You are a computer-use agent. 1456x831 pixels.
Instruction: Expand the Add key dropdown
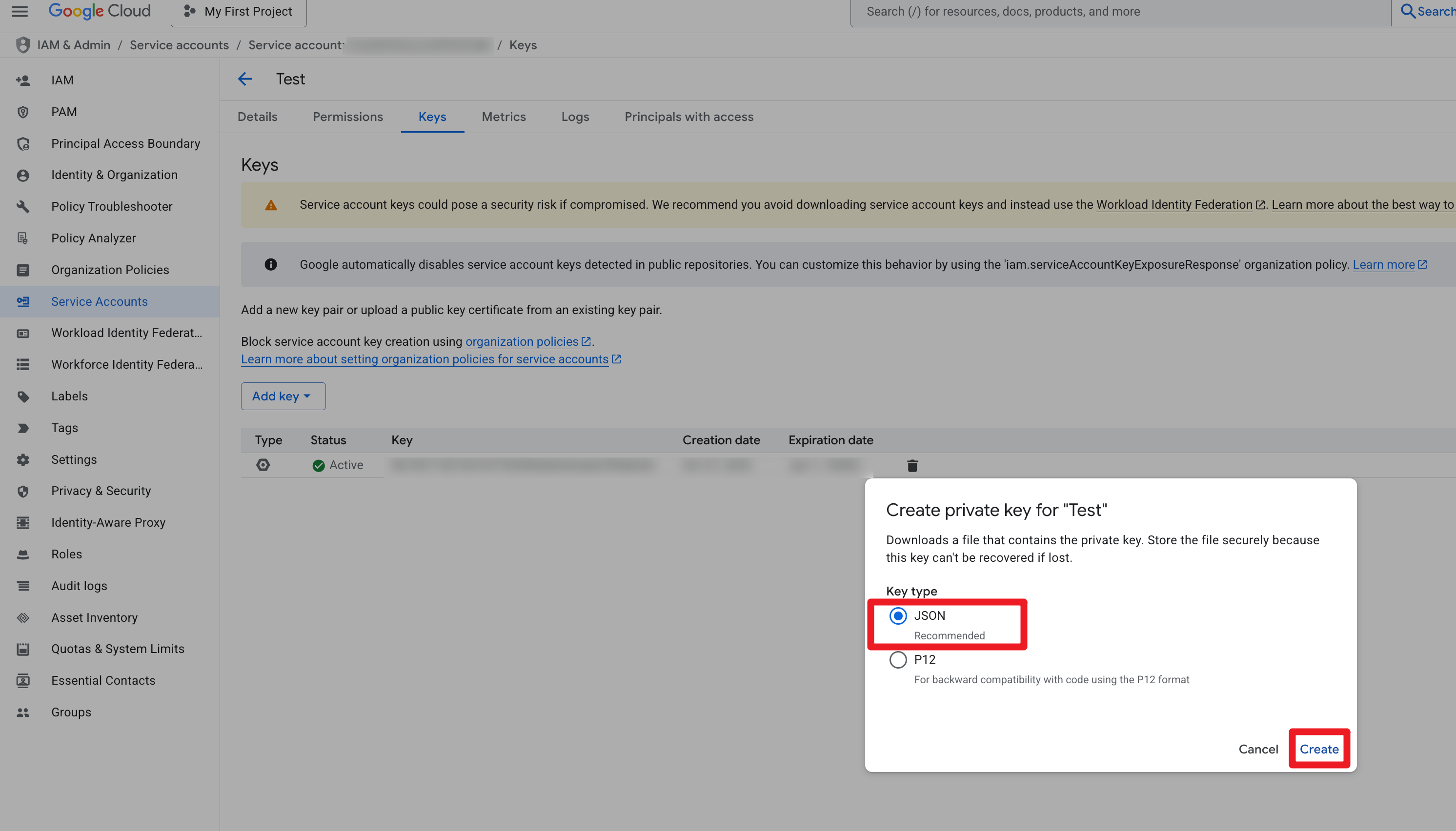[283, 396]
